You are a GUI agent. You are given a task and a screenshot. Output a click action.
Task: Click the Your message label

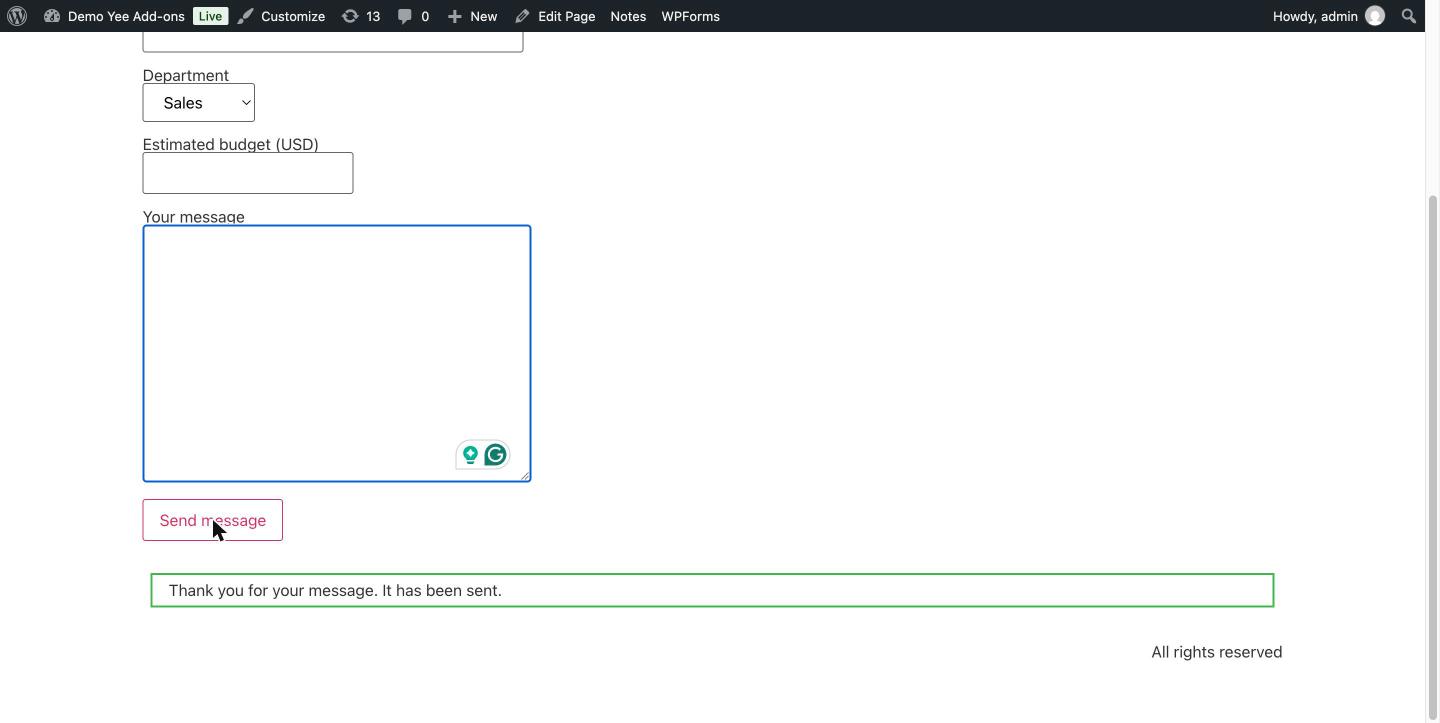click(194, 216)
